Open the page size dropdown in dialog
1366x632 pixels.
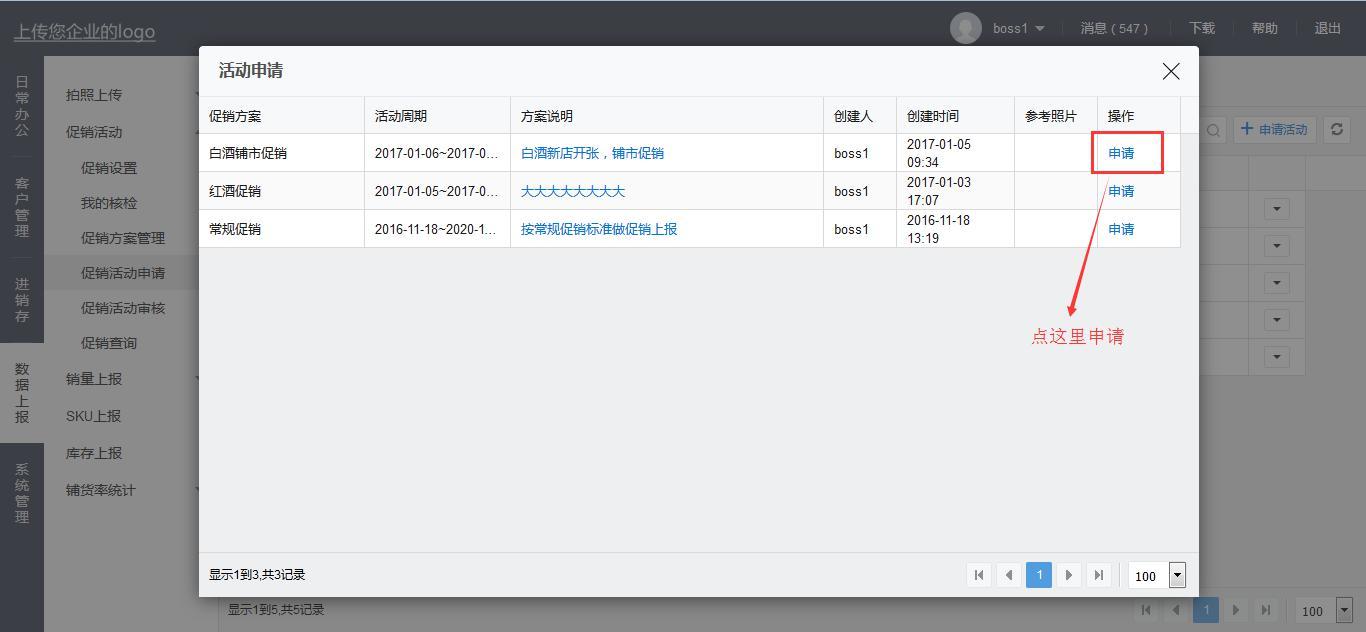[1177, 575]
